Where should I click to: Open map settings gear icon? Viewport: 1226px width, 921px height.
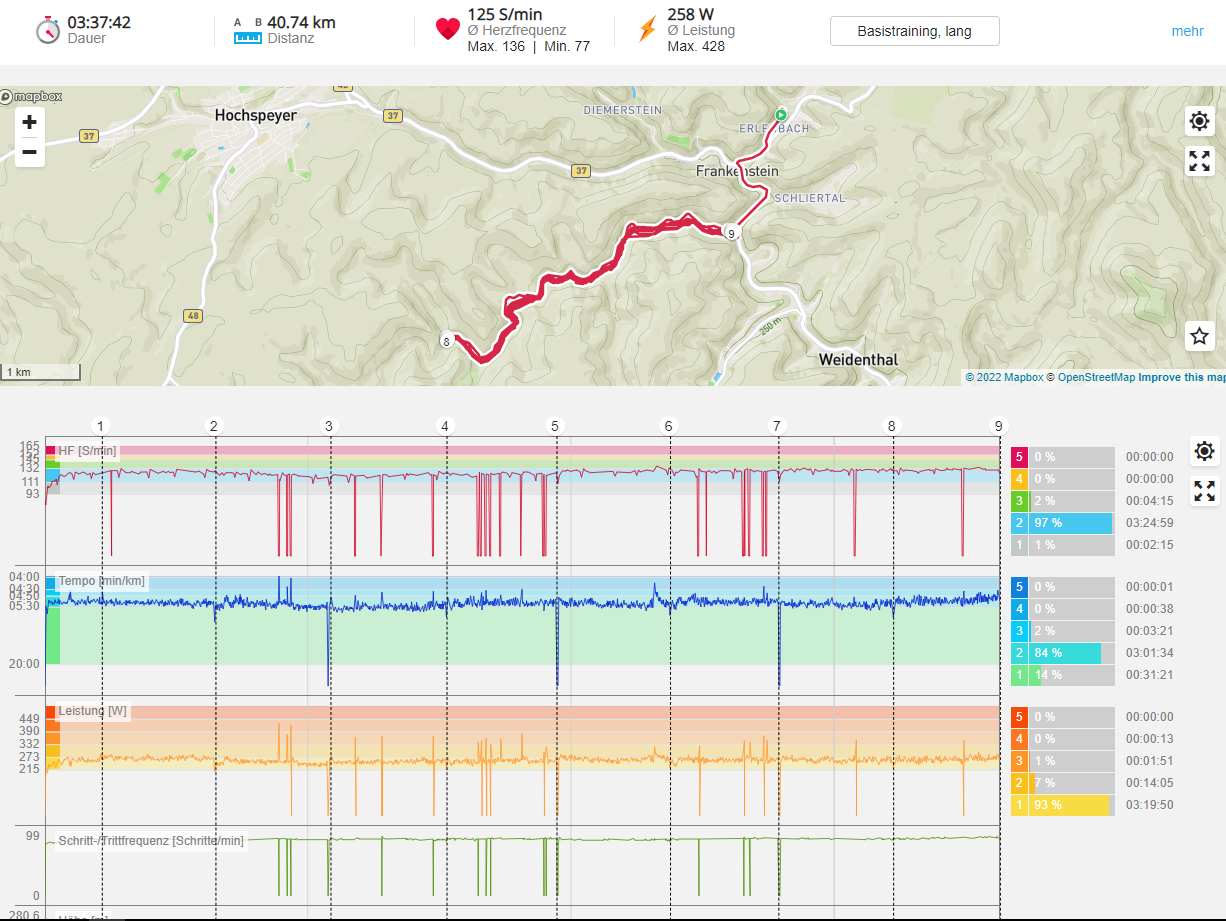[x=1200, y=122]
